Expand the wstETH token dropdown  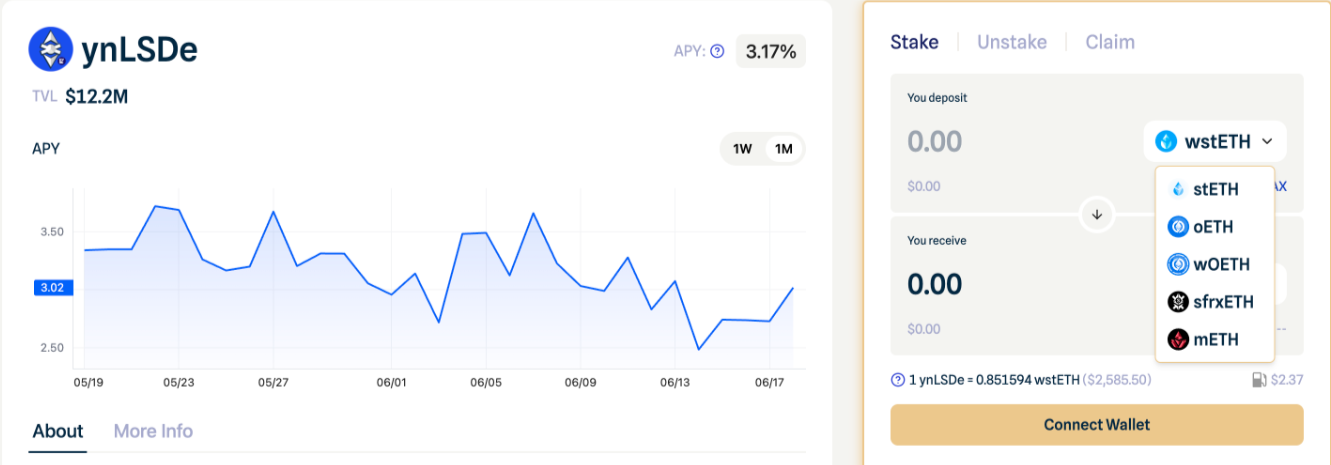[x=1215, y=142]
